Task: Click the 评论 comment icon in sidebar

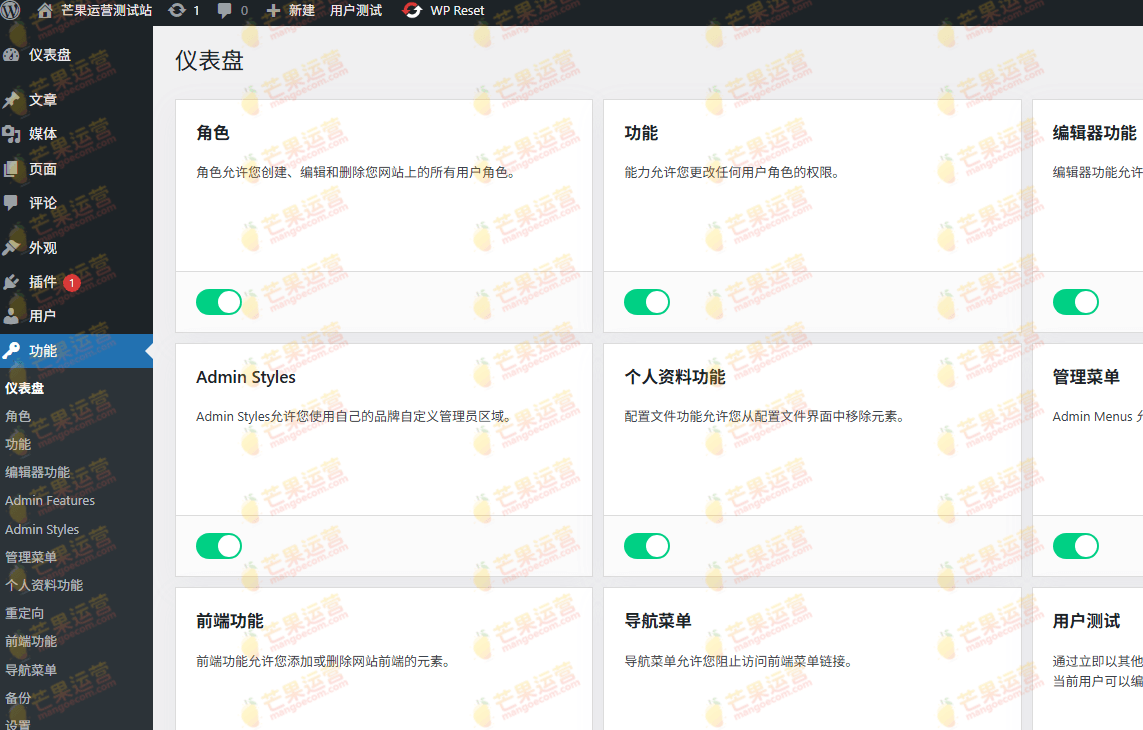Action: (x=12, y=203)
